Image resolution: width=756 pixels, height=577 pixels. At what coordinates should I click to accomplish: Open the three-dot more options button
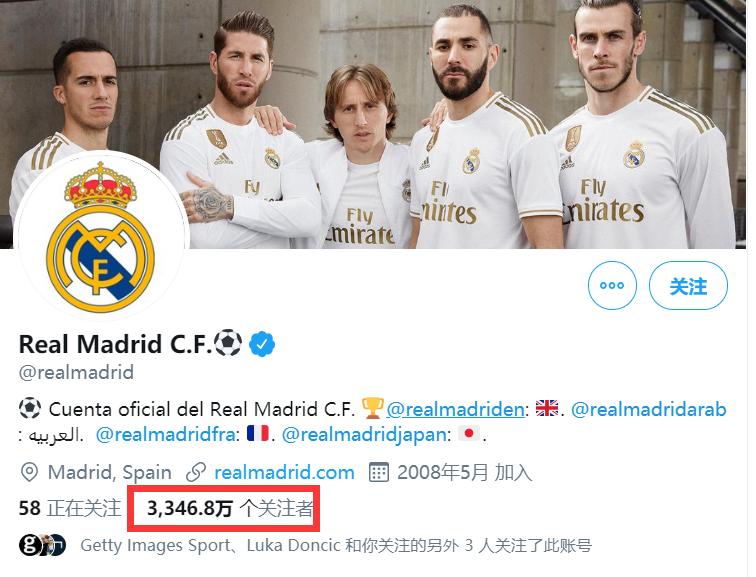tap(612, 285)
